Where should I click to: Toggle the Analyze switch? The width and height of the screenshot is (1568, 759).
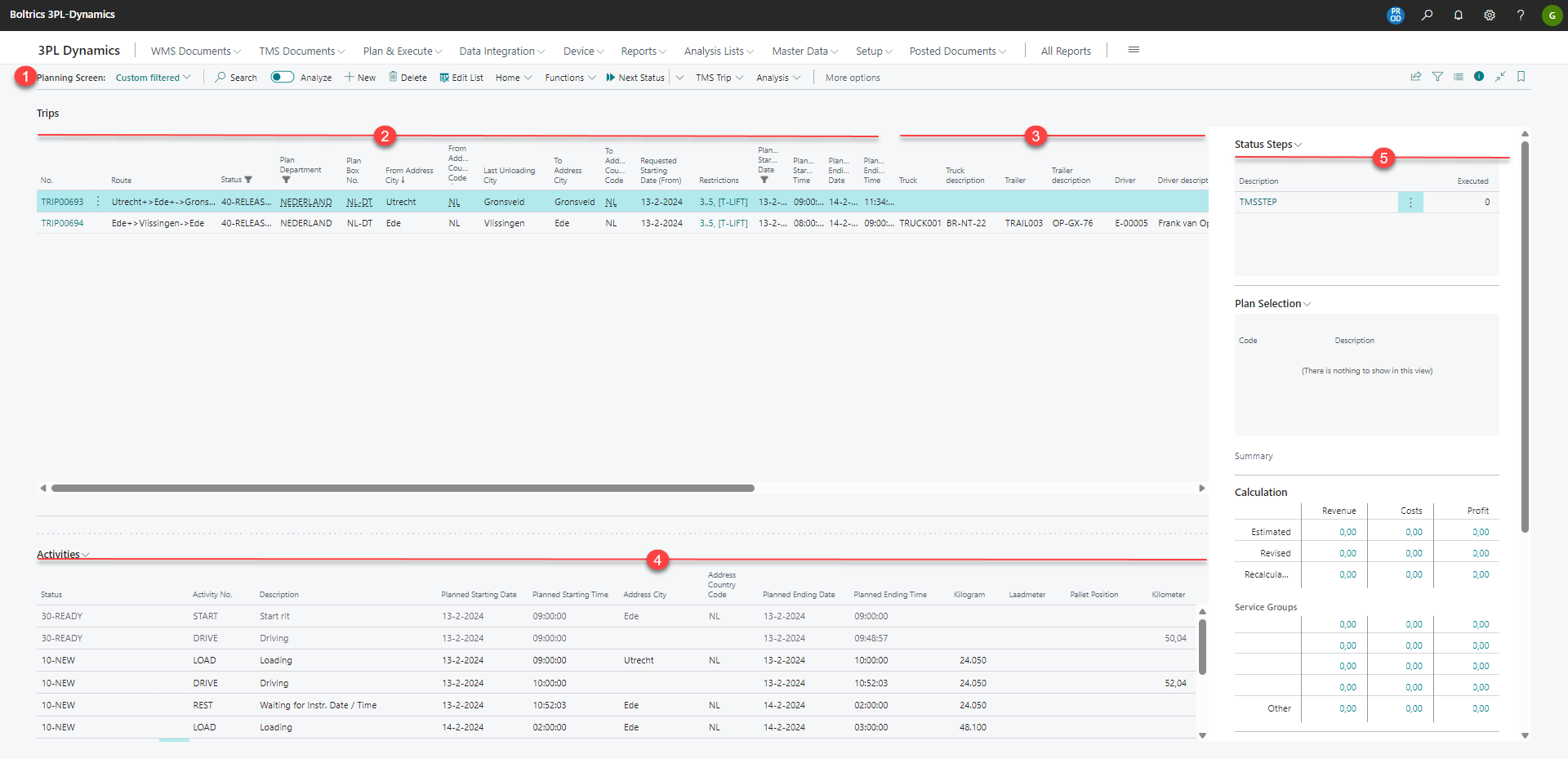[x=283, y=77]
